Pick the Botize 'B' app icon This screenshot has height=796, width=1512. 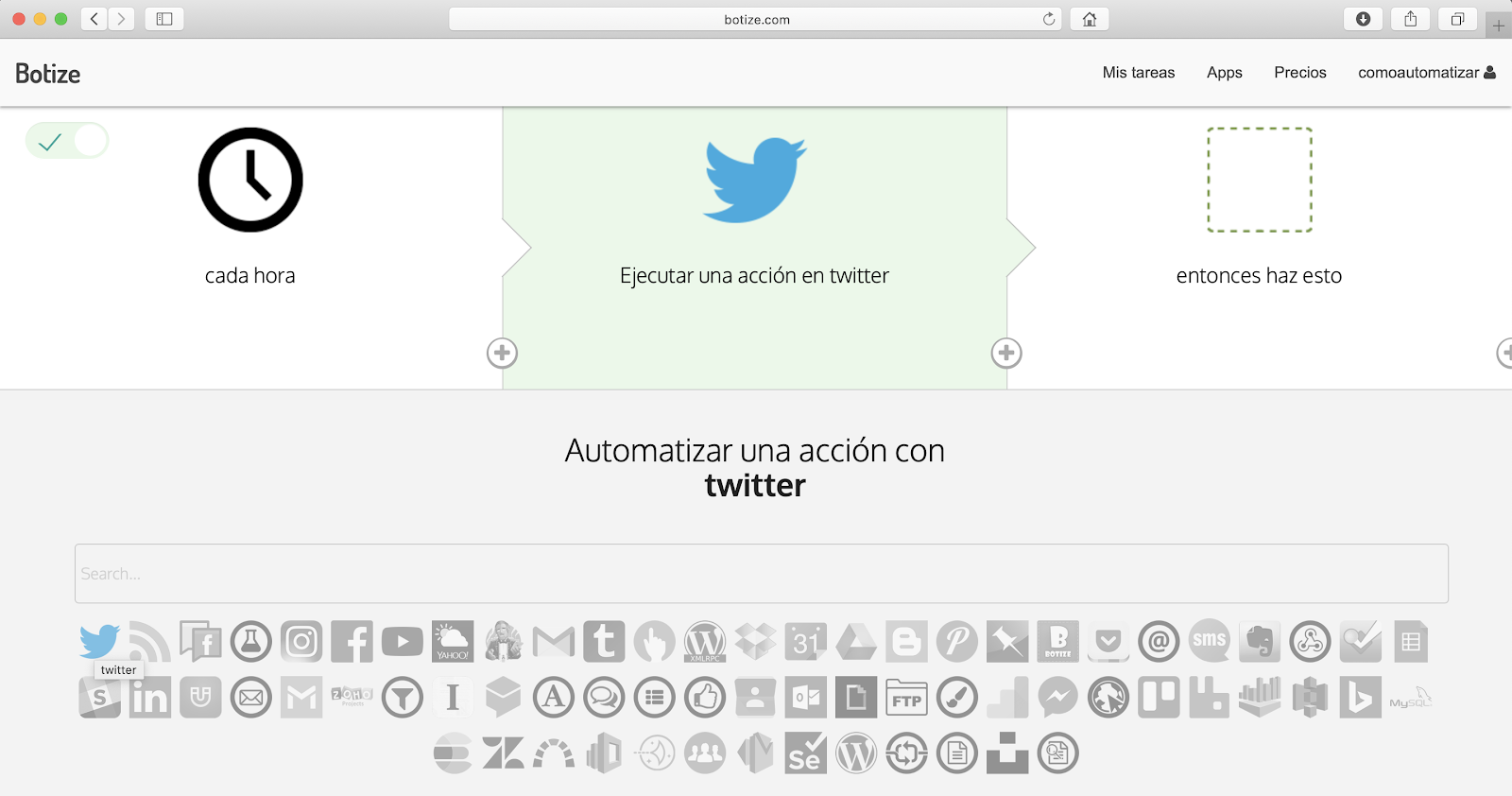pos(1058,642)
